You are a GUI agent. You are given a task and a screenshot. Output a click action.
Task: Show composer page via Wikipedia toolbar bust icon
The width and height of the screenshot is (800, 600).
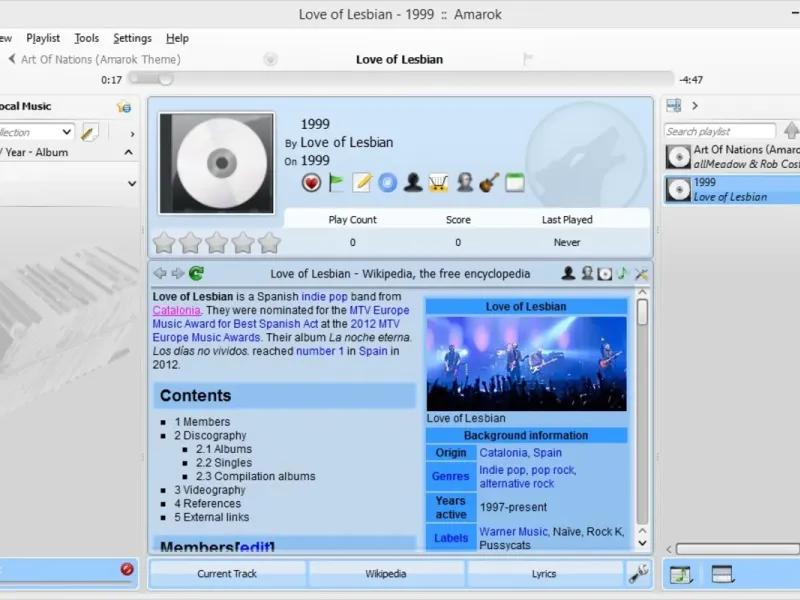click(x=587, y=273)
